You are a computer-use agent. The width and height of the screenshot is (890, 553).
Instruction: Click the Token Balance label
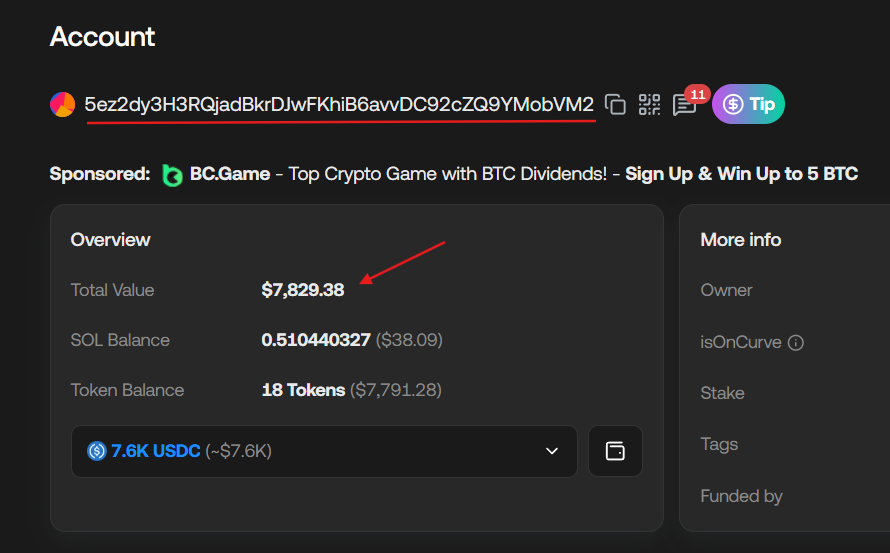point(127,390)
